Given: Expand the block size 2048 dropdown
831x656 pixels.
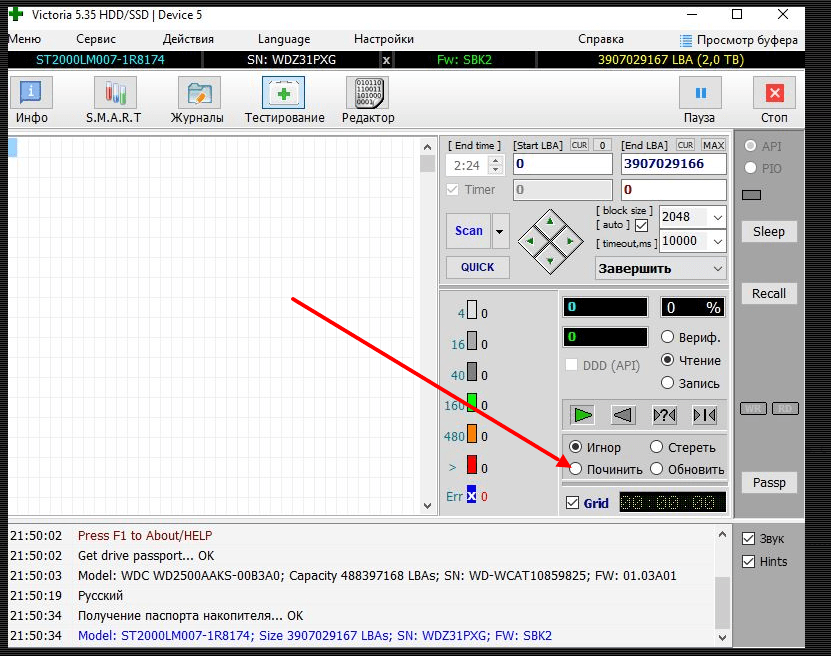Looking at the screenshot, I should [x=717, y=217].
